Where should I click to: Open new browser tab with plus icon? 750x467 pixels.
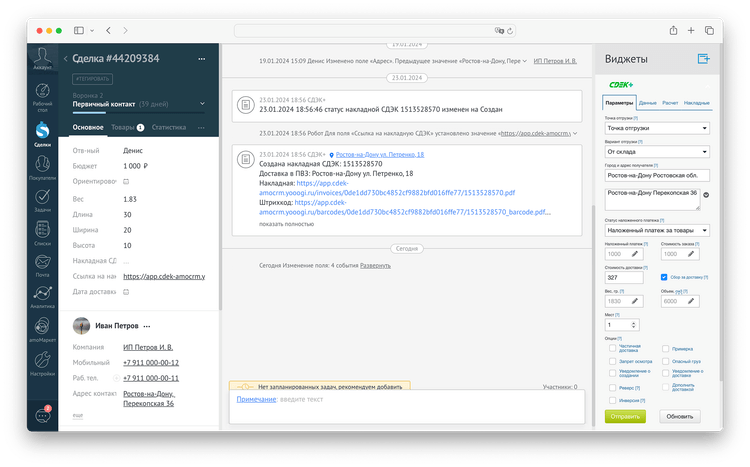(x=691, y=30)
